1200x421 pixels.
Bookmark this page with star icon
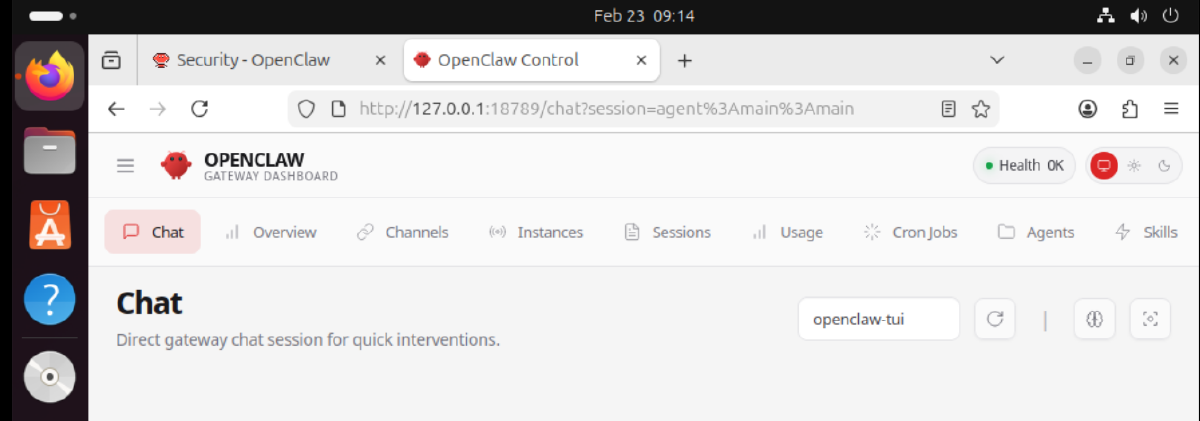(x=981, y=108)
